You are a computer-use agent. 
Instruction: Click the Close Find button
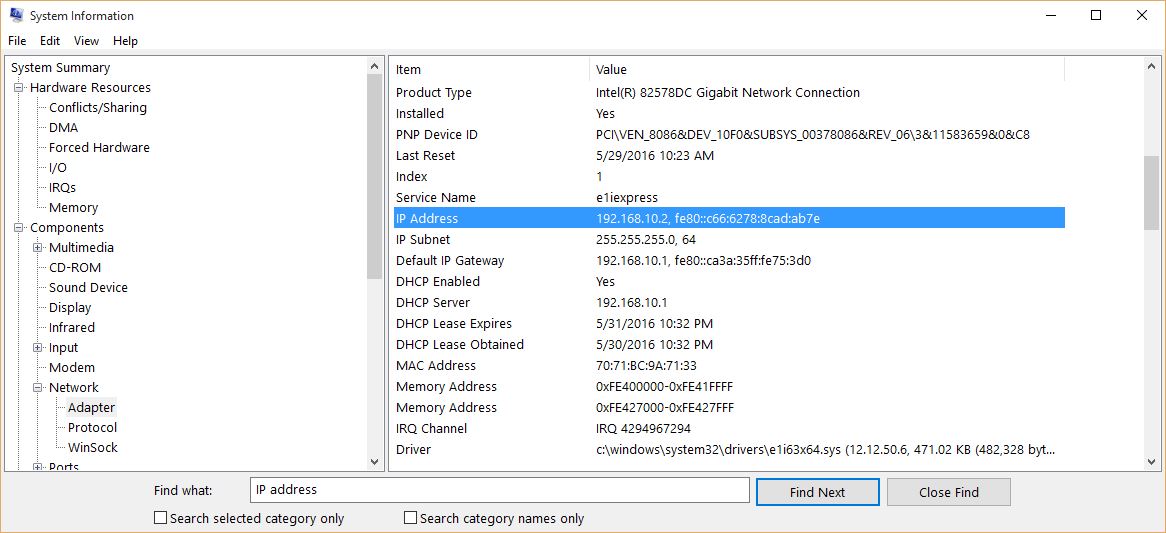[x=948, y=492]
